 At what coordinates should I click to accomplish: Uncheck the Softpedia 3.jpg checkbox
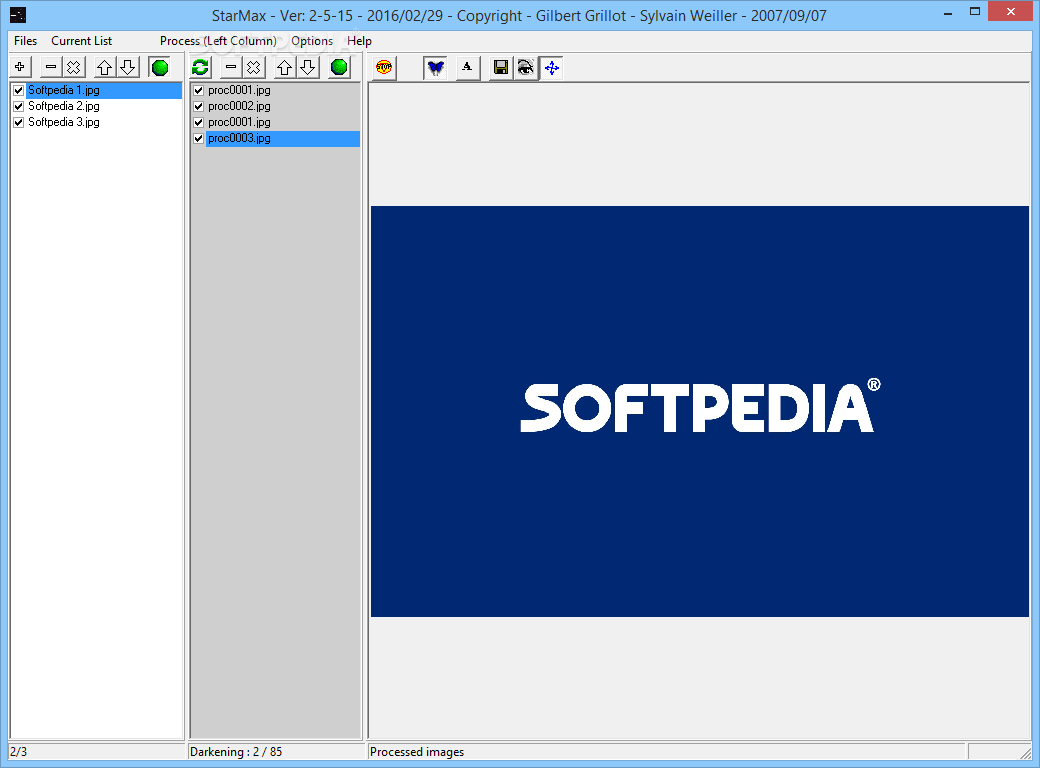[19, 122]
